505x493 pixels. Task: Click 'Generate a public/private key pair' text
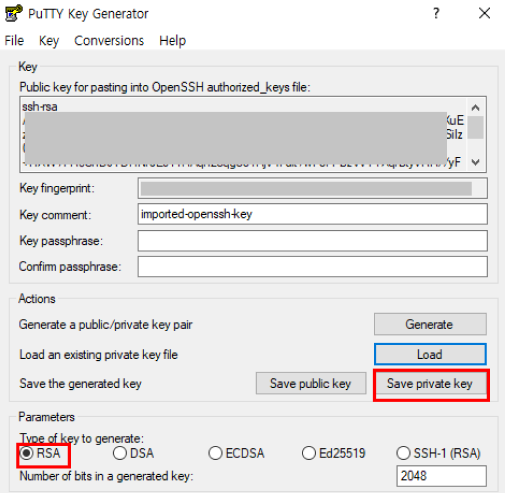click(x=105, y=324)
